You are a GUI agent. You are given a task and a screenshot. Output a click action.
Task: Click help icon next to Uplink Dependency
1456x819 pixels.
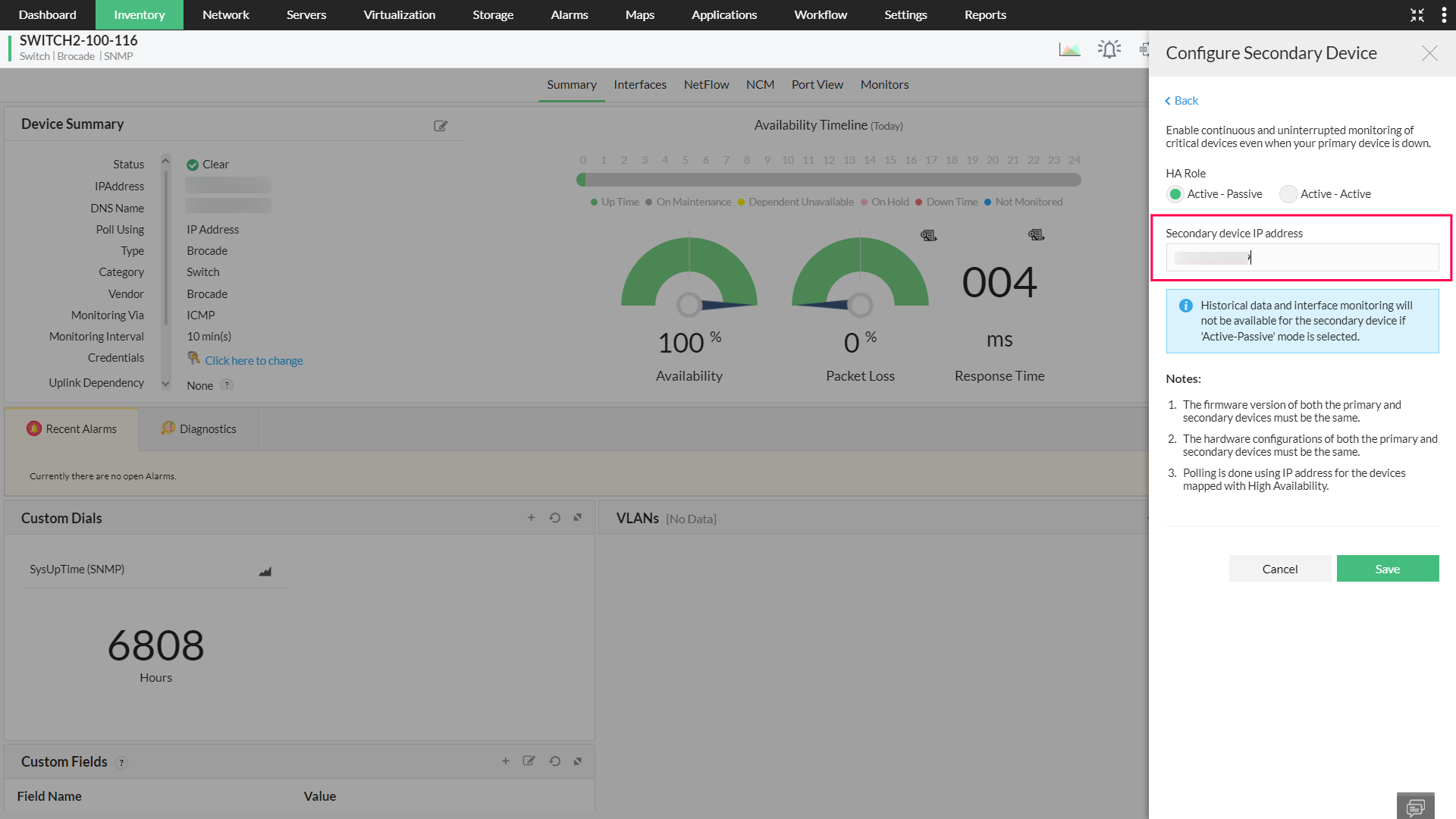point(227,385)
